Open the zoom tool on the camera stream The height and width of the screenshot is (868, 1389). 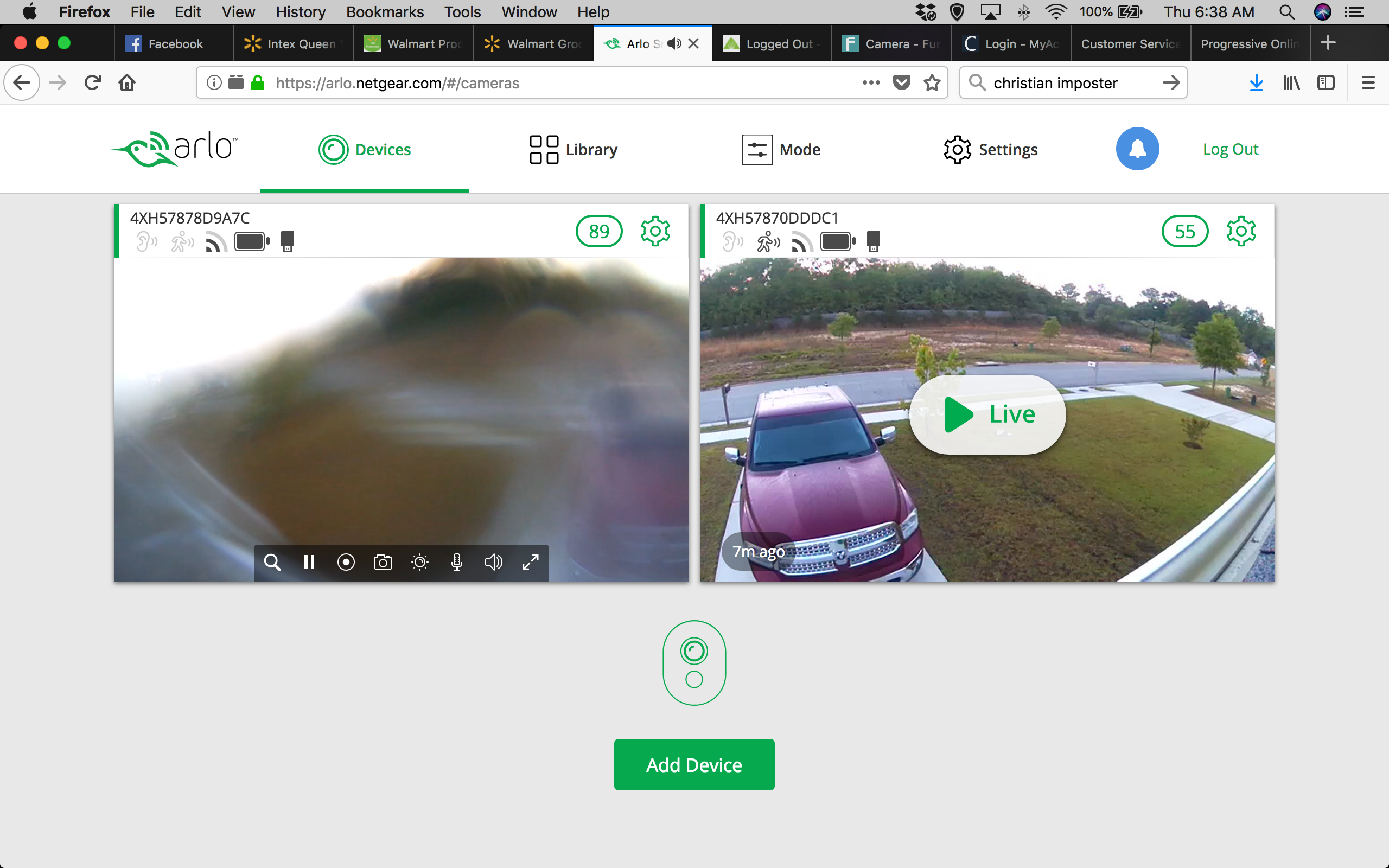coord(272,562)
